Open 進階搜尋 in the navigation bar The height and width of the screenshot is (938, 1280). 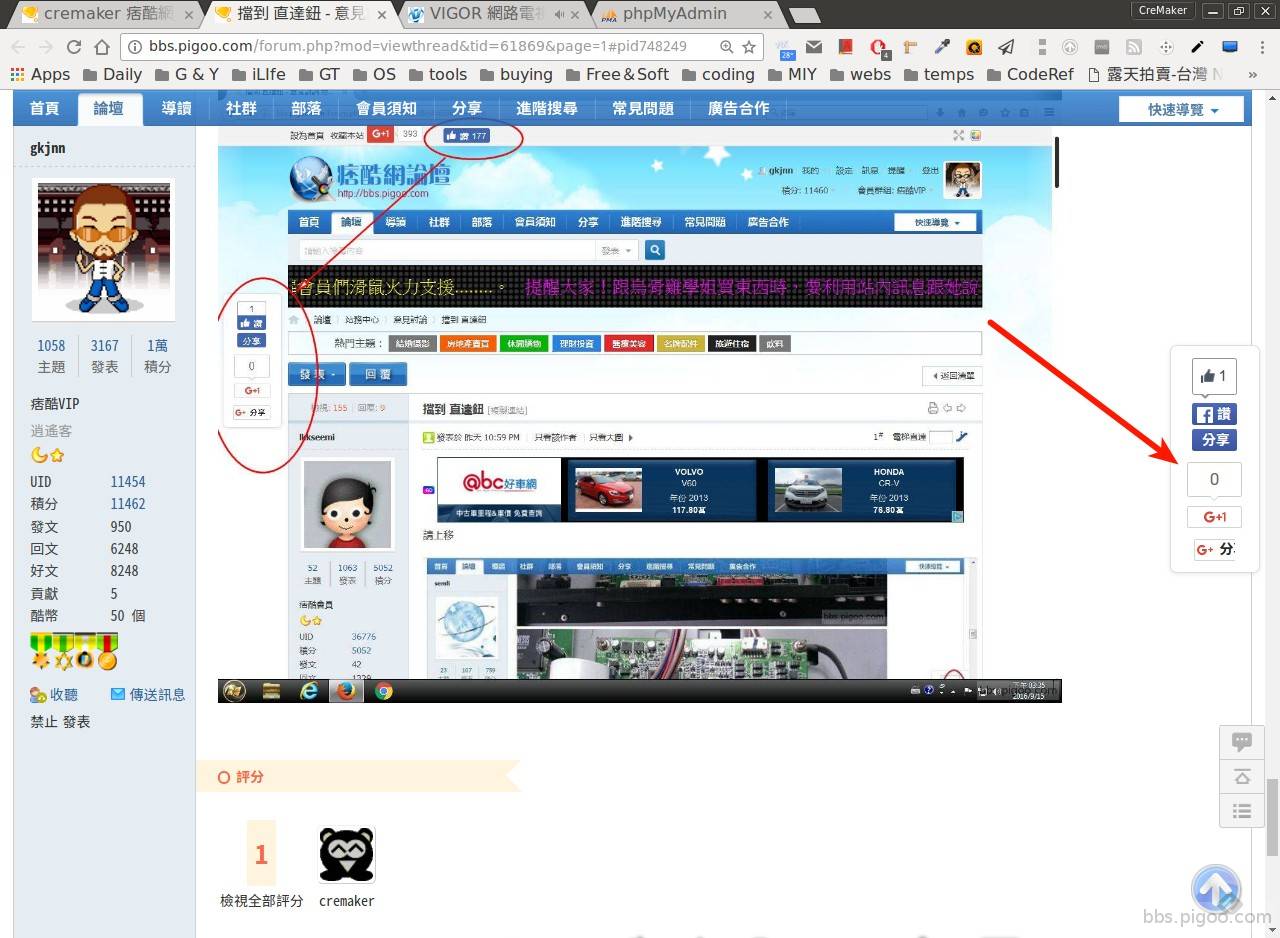coord(546,108)
